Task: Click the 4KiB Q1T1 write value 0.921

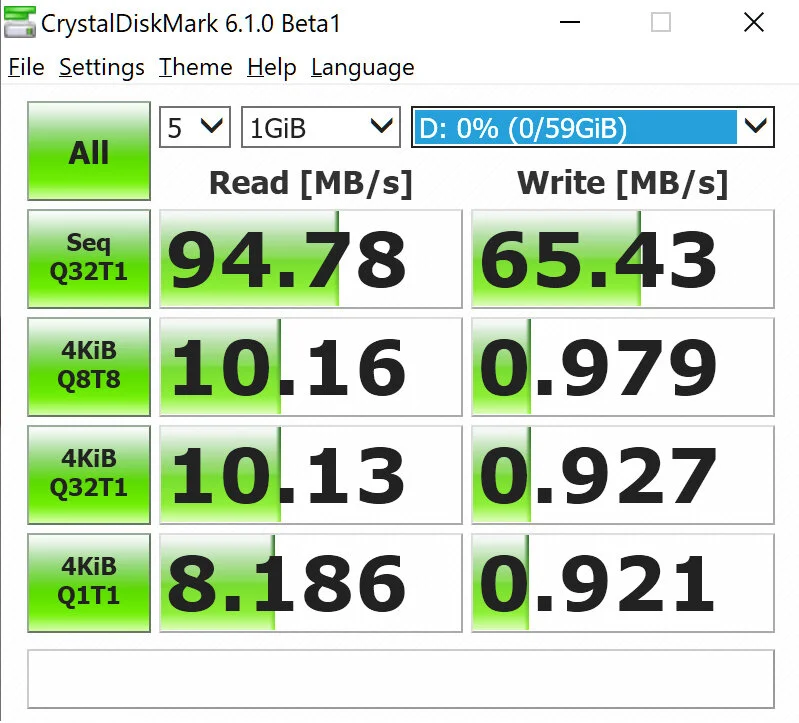Action: coord(622,582)
